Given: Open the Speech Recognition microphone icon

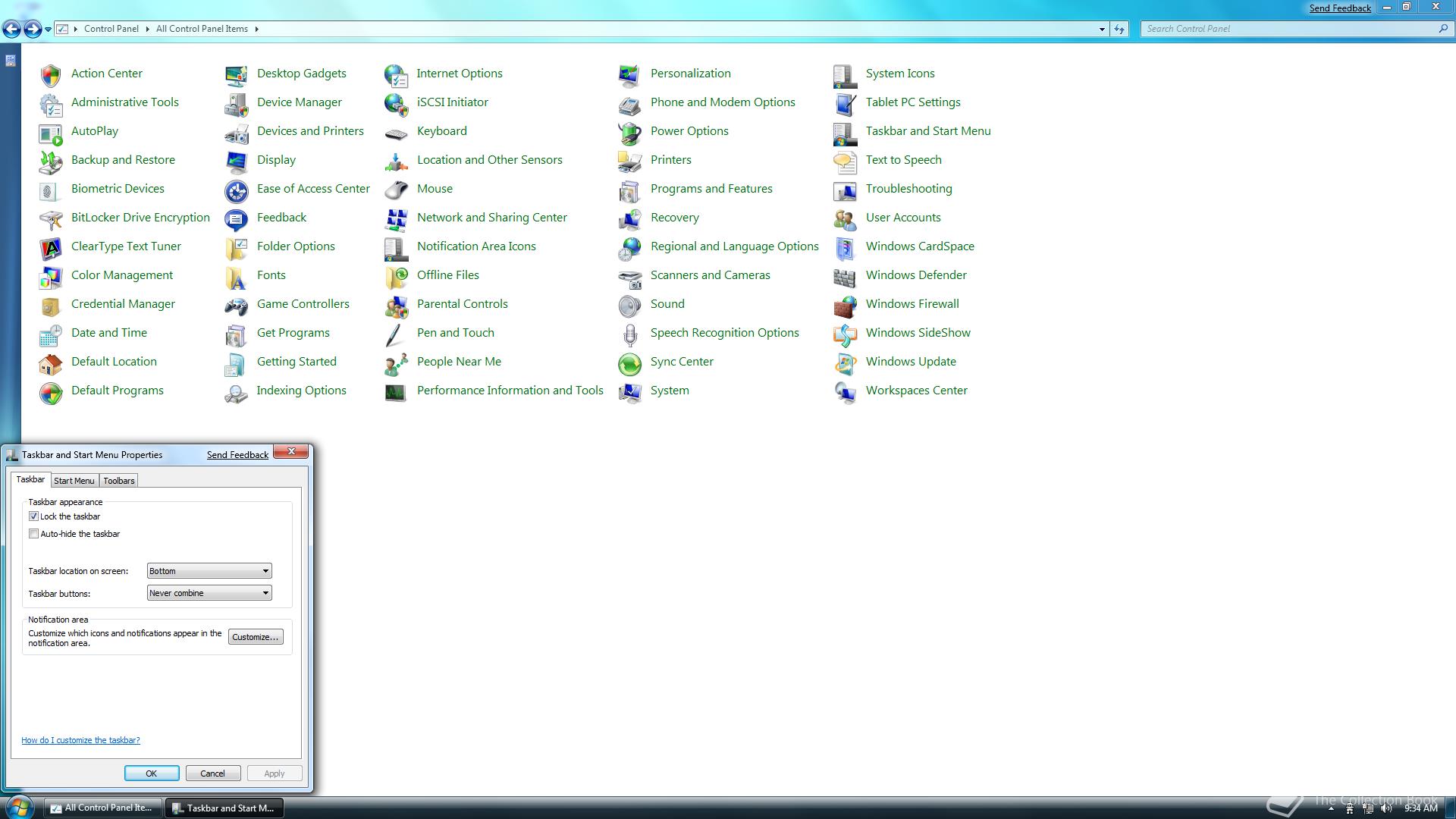Looking at the screenshot, I should pos(629,334).
